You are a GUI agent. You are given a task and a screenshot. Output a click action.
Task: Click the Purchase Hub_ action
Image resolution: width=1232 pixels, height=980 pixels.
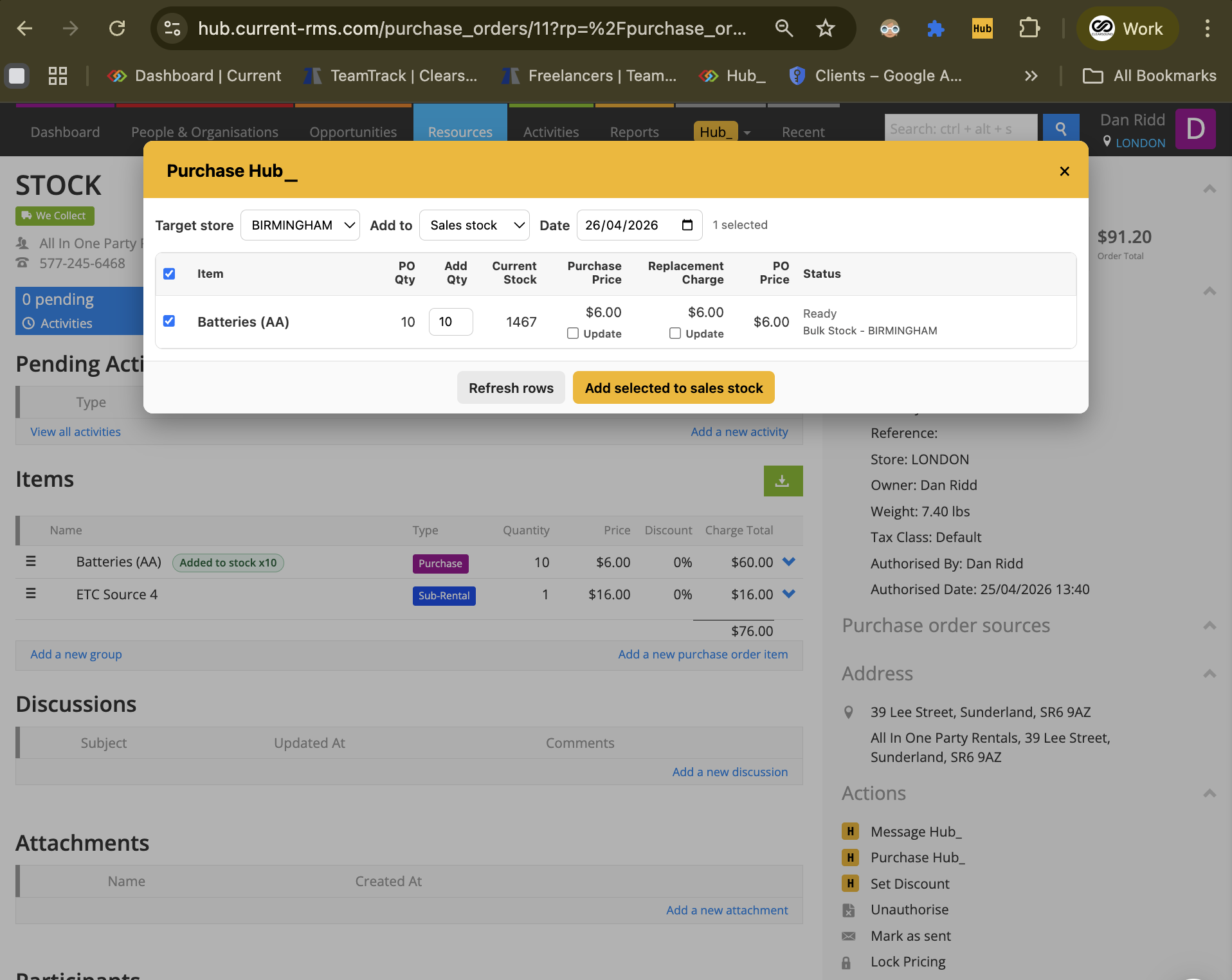(x=918, y=857)
